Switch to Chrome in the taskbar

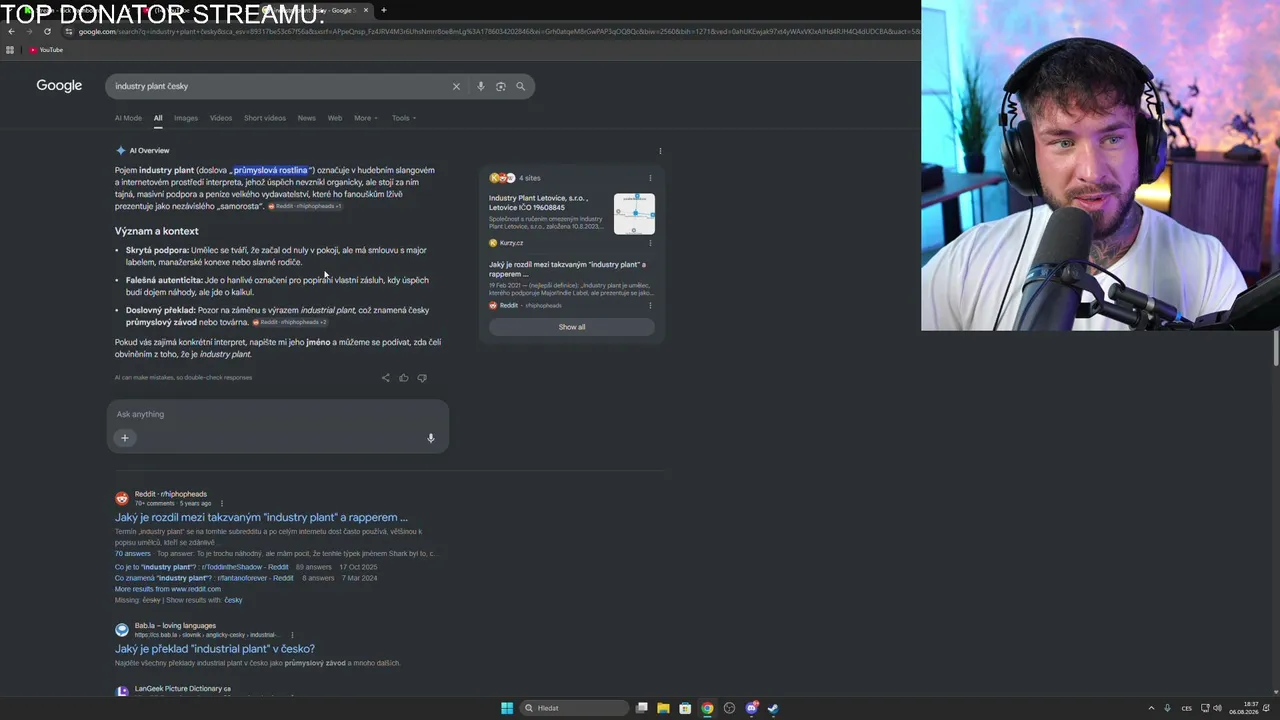(x=707, y=708)
